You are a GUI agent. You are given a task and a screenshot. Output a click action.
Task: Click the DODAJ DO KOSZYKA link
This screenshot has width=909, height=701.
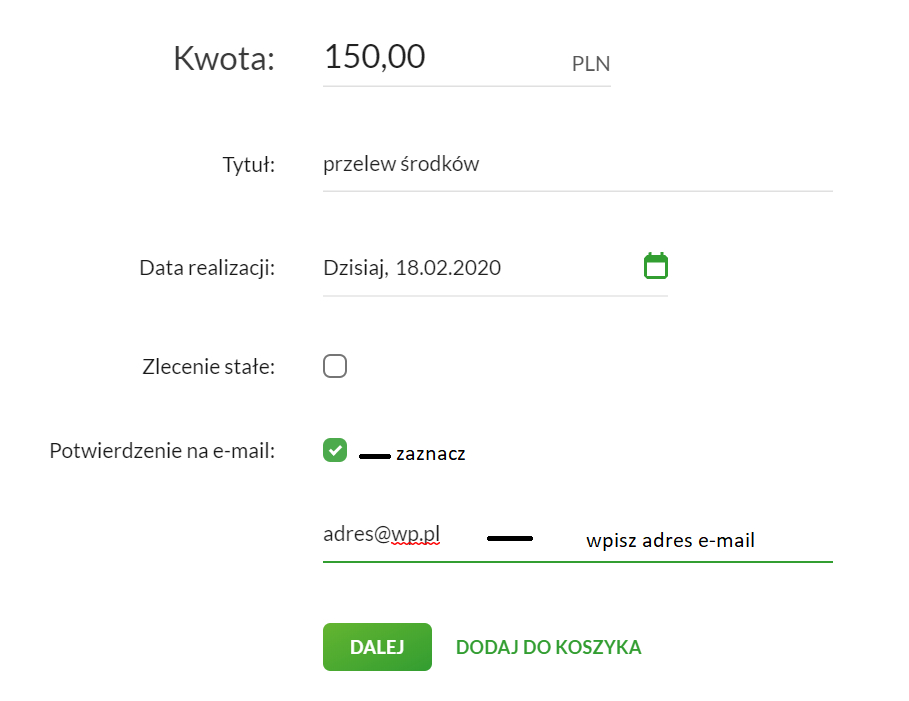point(548,647)
